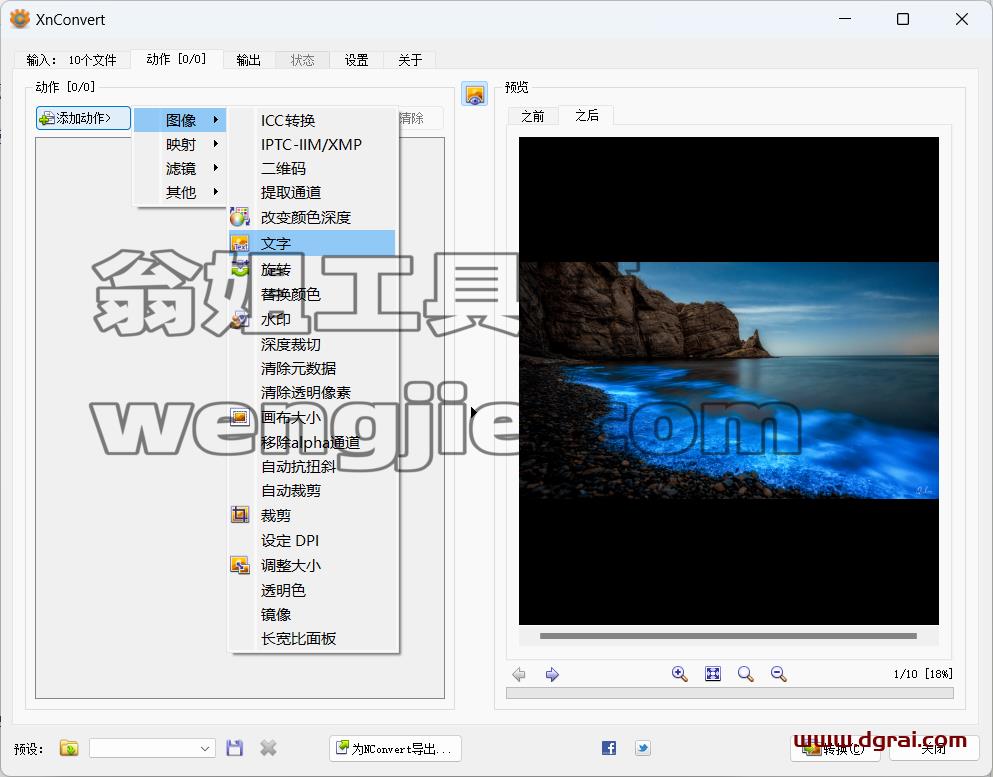Show the 之后 preview tab
993x777 pixels.
(x=586, y=115)
